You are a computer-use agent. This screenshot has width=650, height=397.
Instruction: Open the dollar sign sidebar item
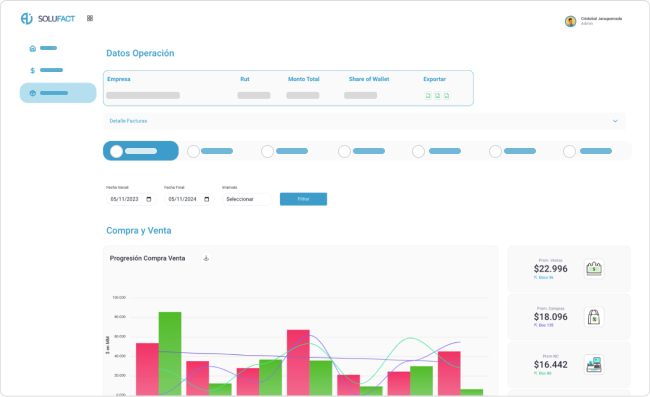pyautogui.click(x=32, y=70)
